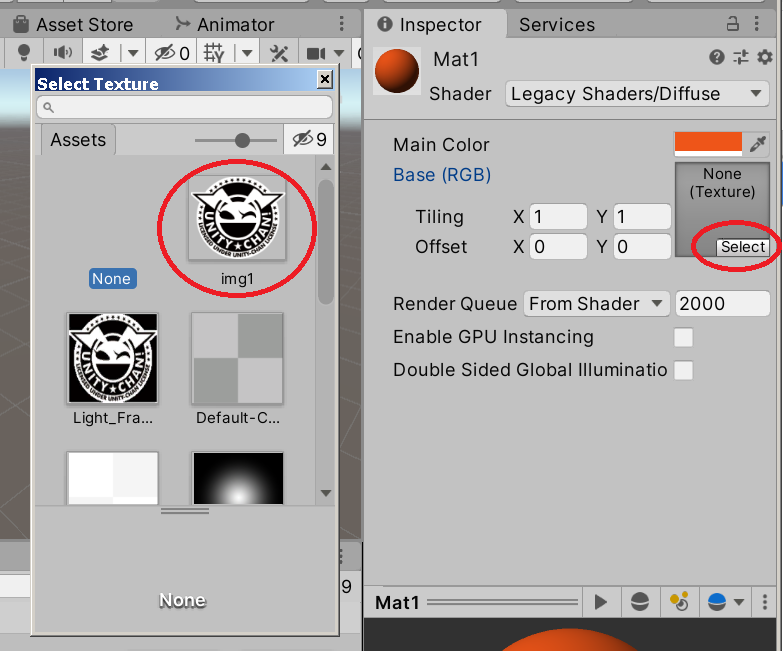Click the Main Color orange swatch
783x651 pixels.
click(x=708, y=144)
